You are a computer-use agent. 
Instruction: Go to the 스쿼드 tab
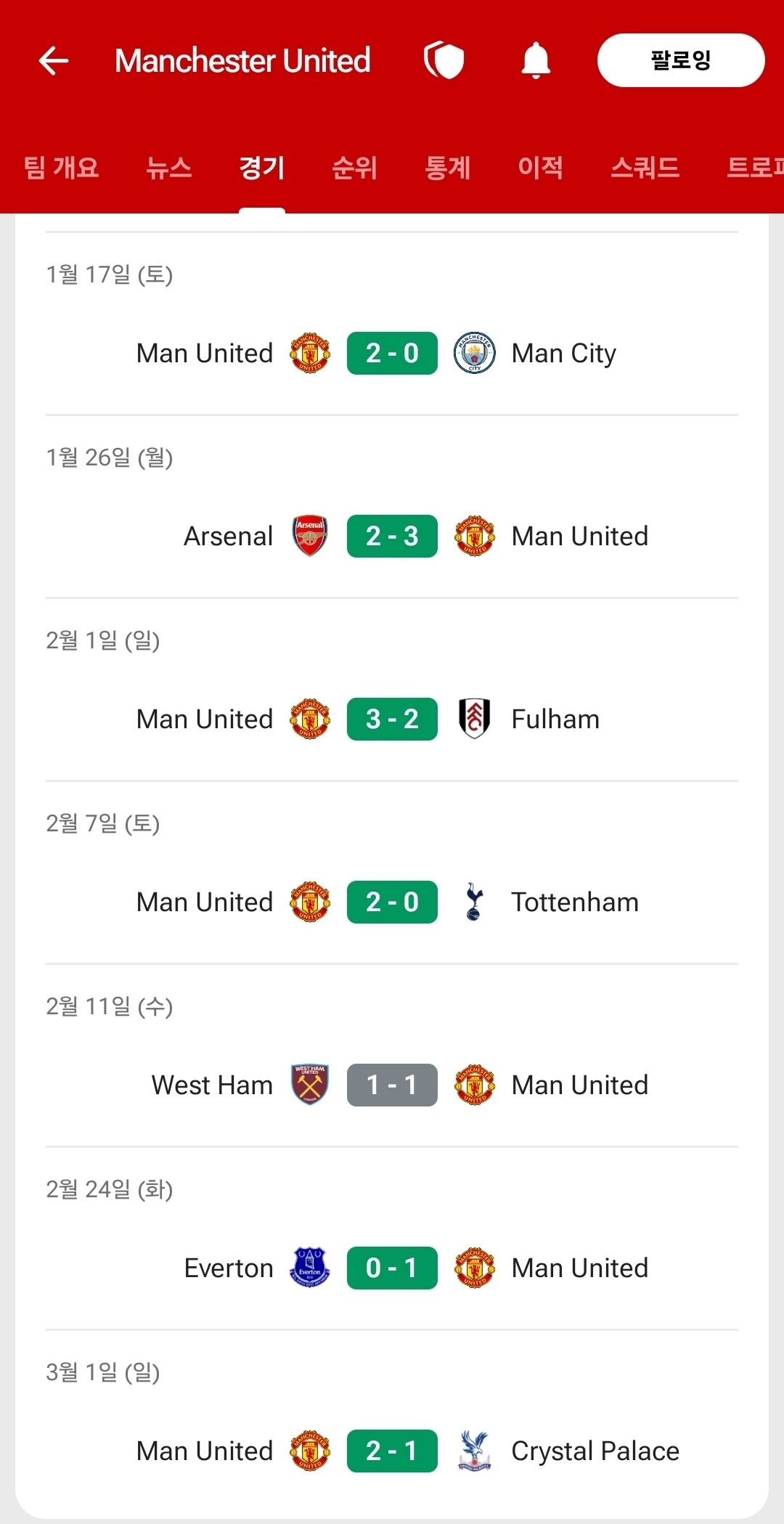pyautogui.click(x=645, y=168)
